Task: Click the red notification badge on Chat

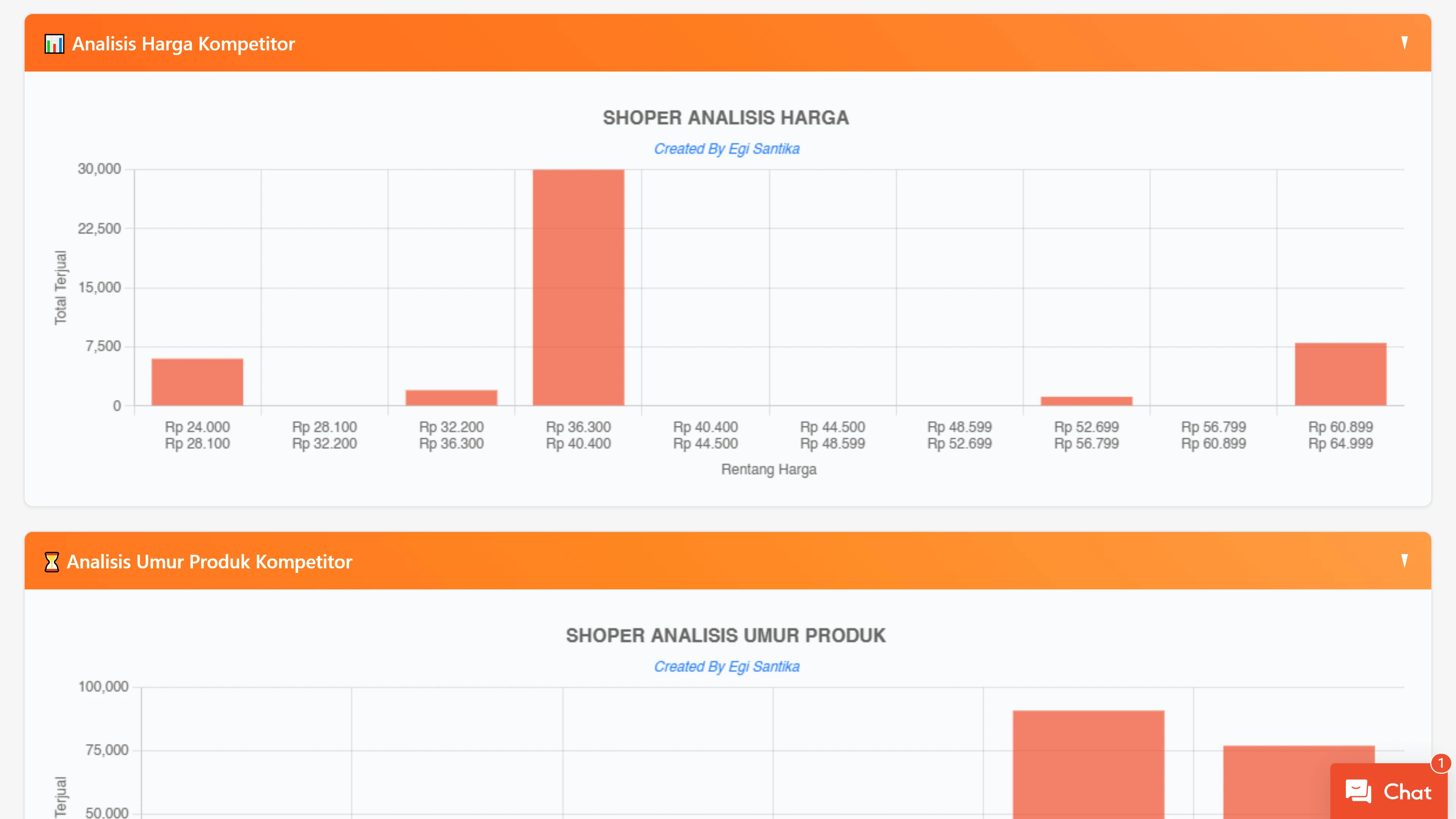Action: (x=1441, y=763)
